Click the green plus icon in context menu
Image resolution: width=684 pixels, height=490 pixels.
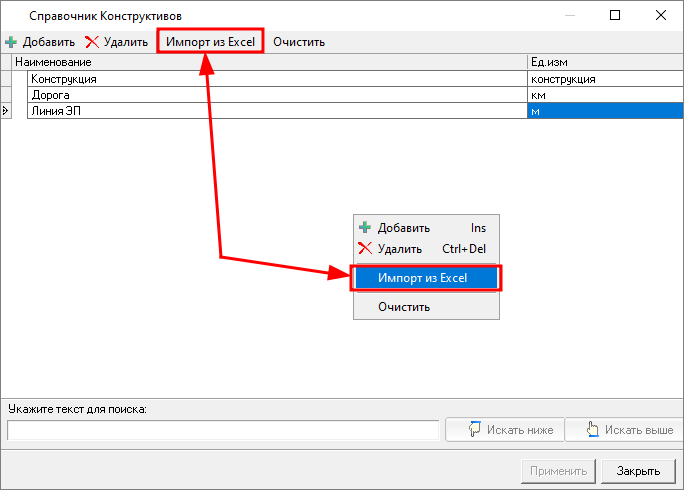365,228
